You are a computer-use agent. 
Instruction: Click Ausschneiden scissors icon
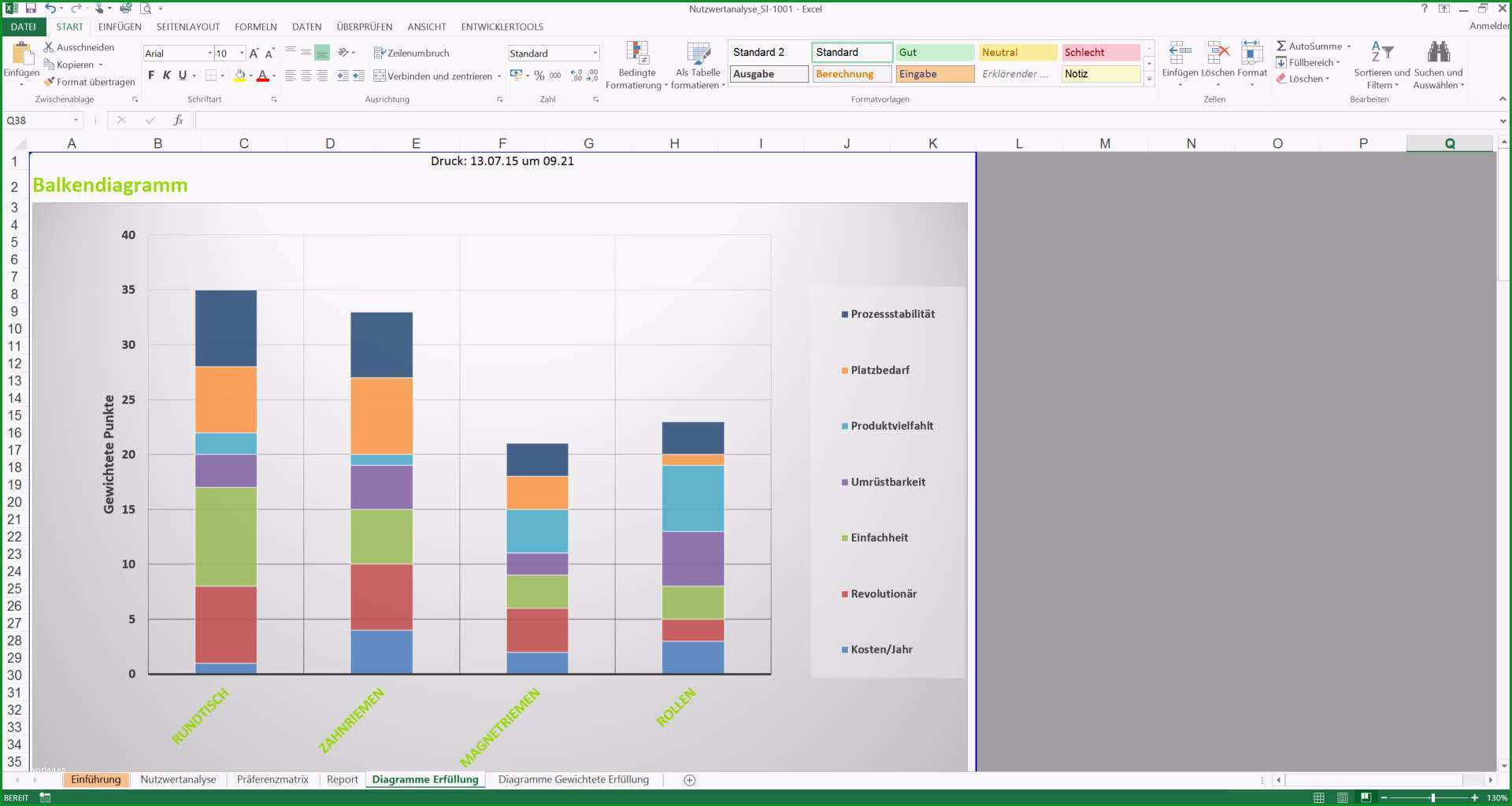point(49,47)
